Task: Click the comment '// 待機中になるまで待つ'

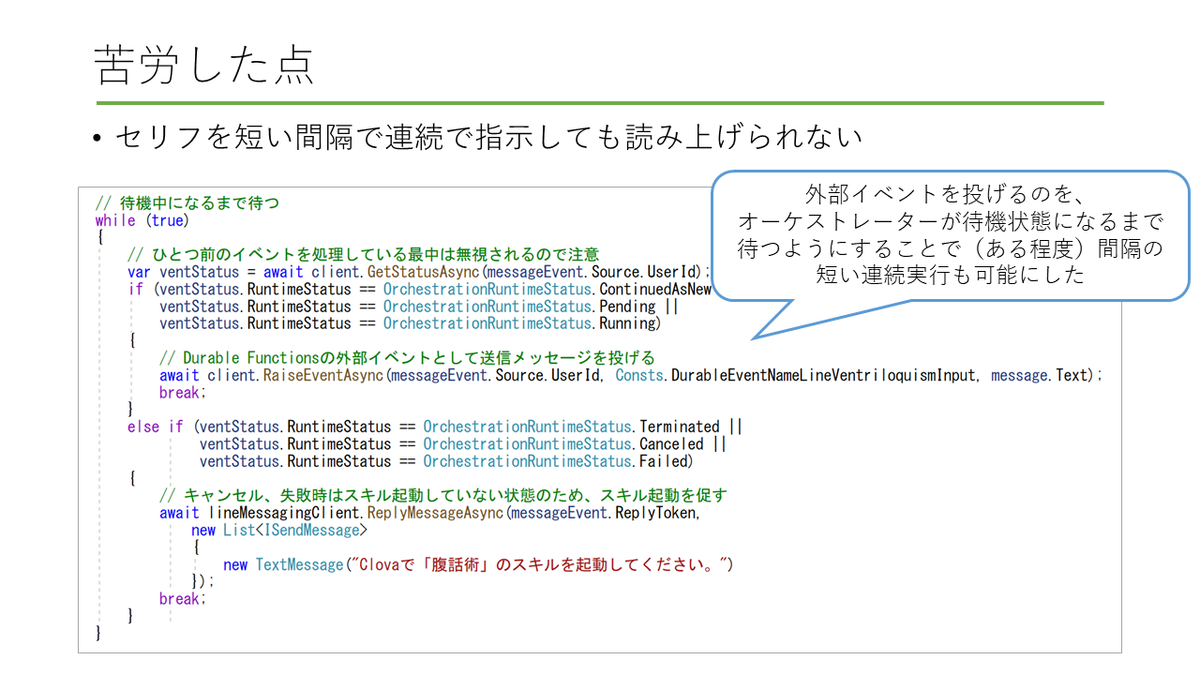Action: [x=187, y=203]
